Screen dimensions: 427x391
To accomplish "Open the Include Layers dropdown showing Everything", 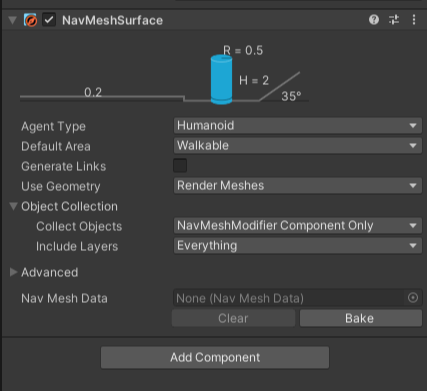I will tap(298, 246).
